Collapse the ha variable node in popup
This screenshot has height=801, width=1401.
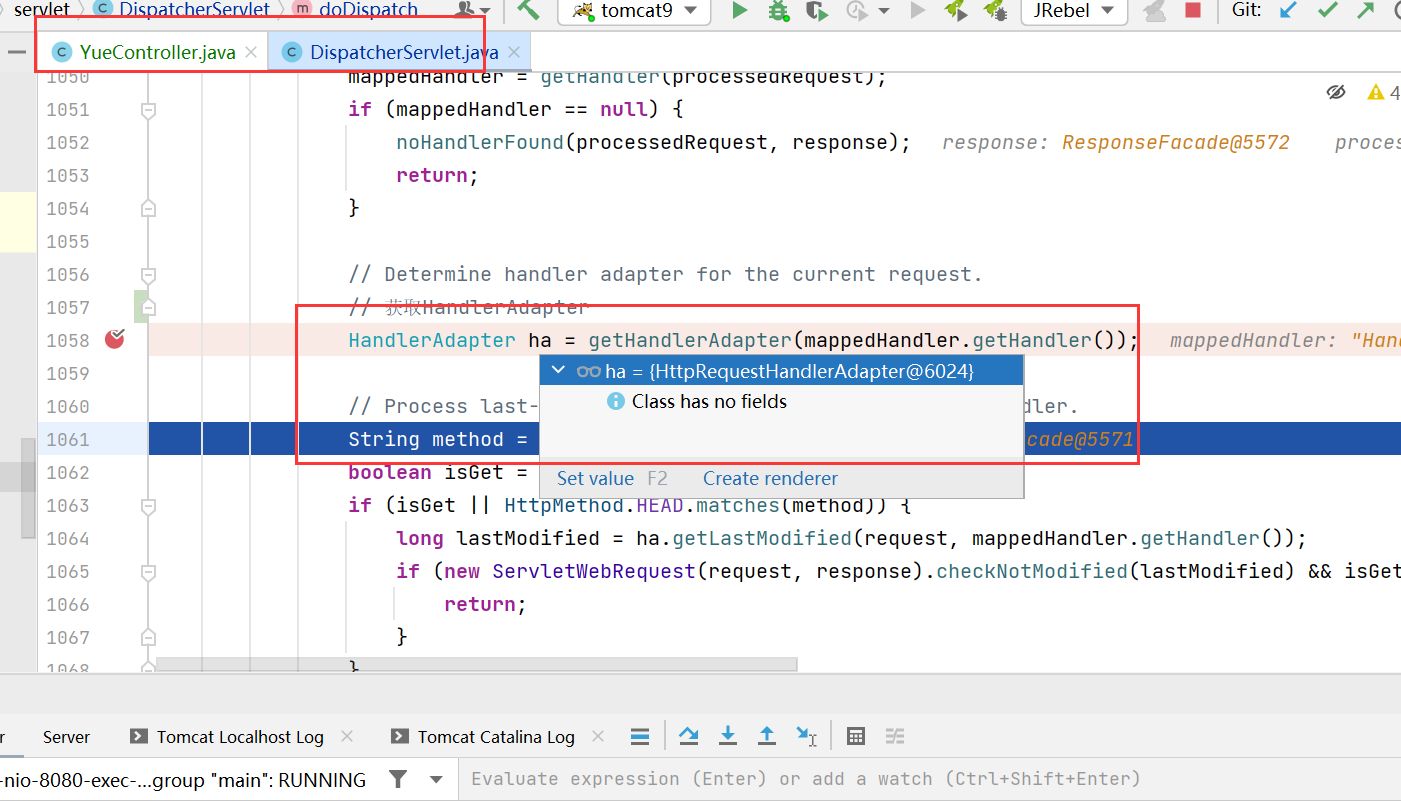[x=558, y=371]
